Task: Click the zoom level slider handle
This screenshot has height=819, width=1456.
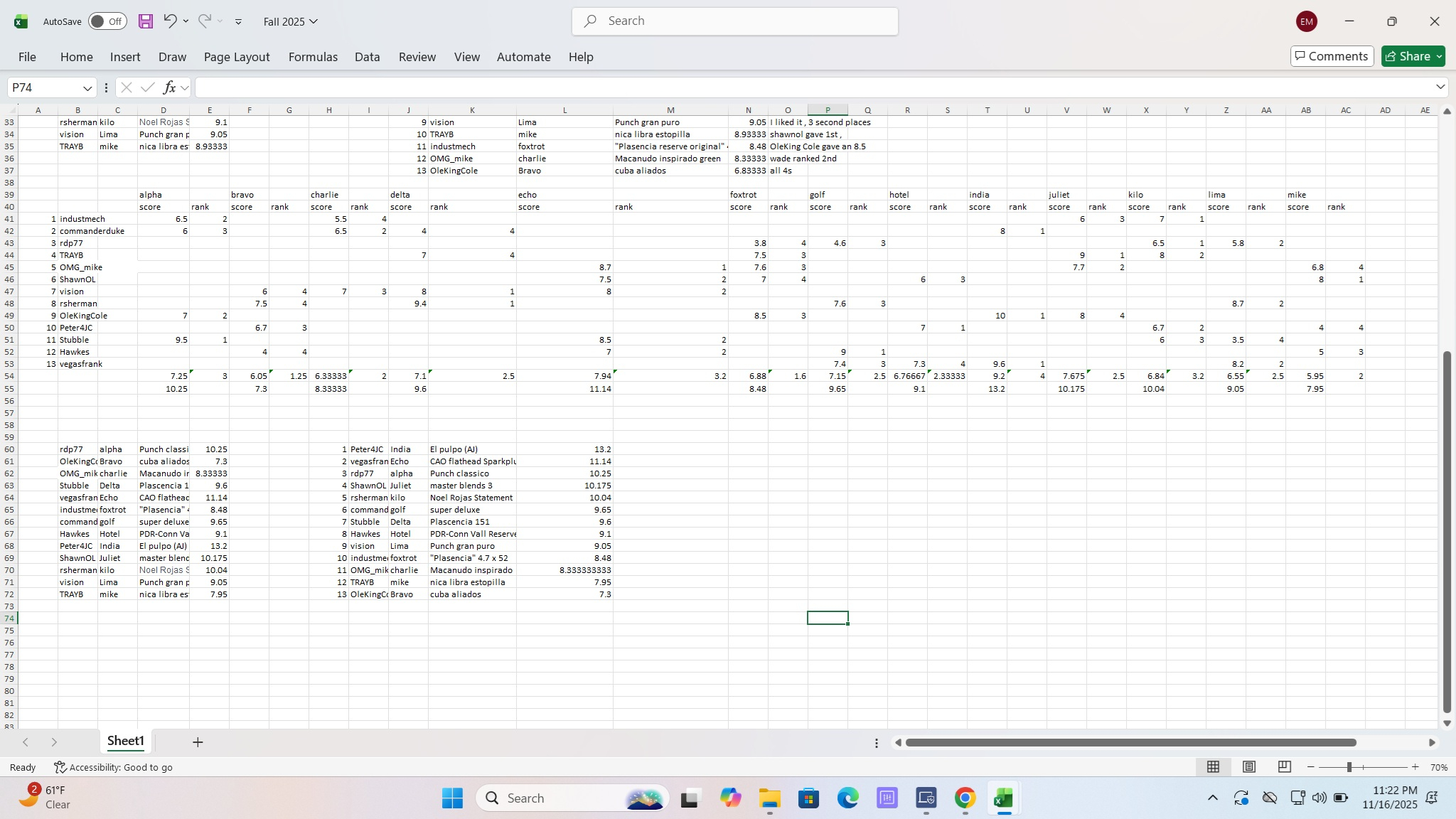Action: click(x=1349, y=767)
